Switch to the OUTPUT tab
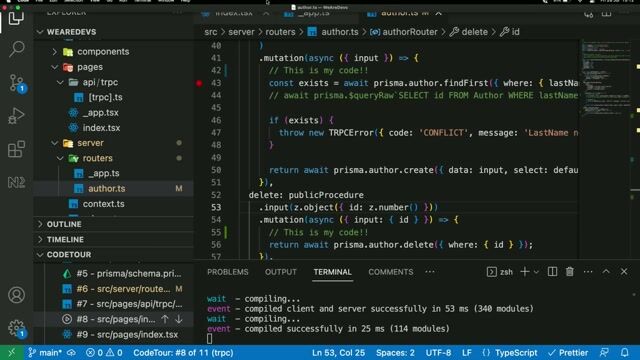The image size is (640, 360). [280, 272]
